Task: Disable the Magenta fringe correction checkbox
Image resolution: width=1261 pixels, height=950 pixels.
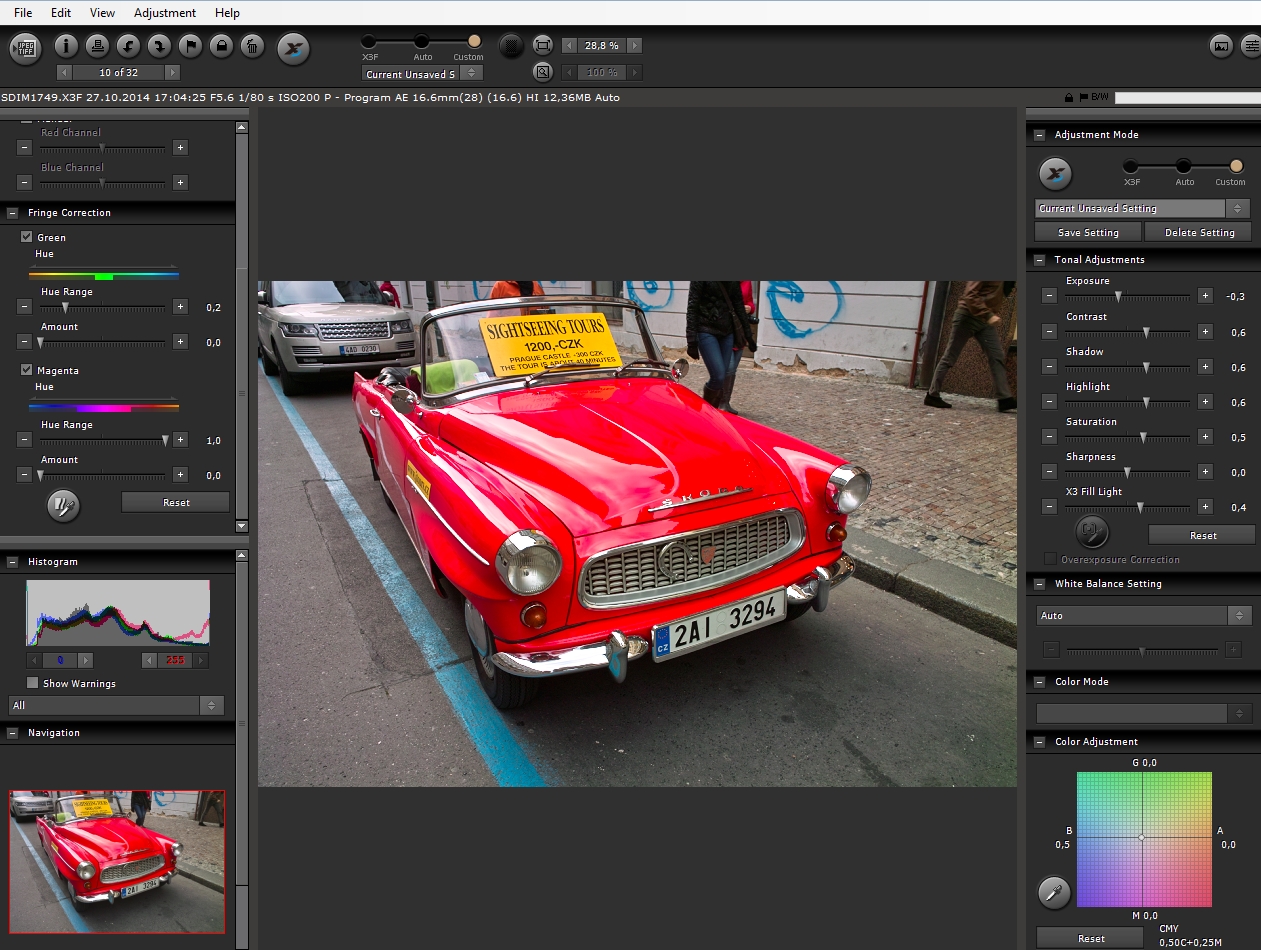Action: [27, 370]
